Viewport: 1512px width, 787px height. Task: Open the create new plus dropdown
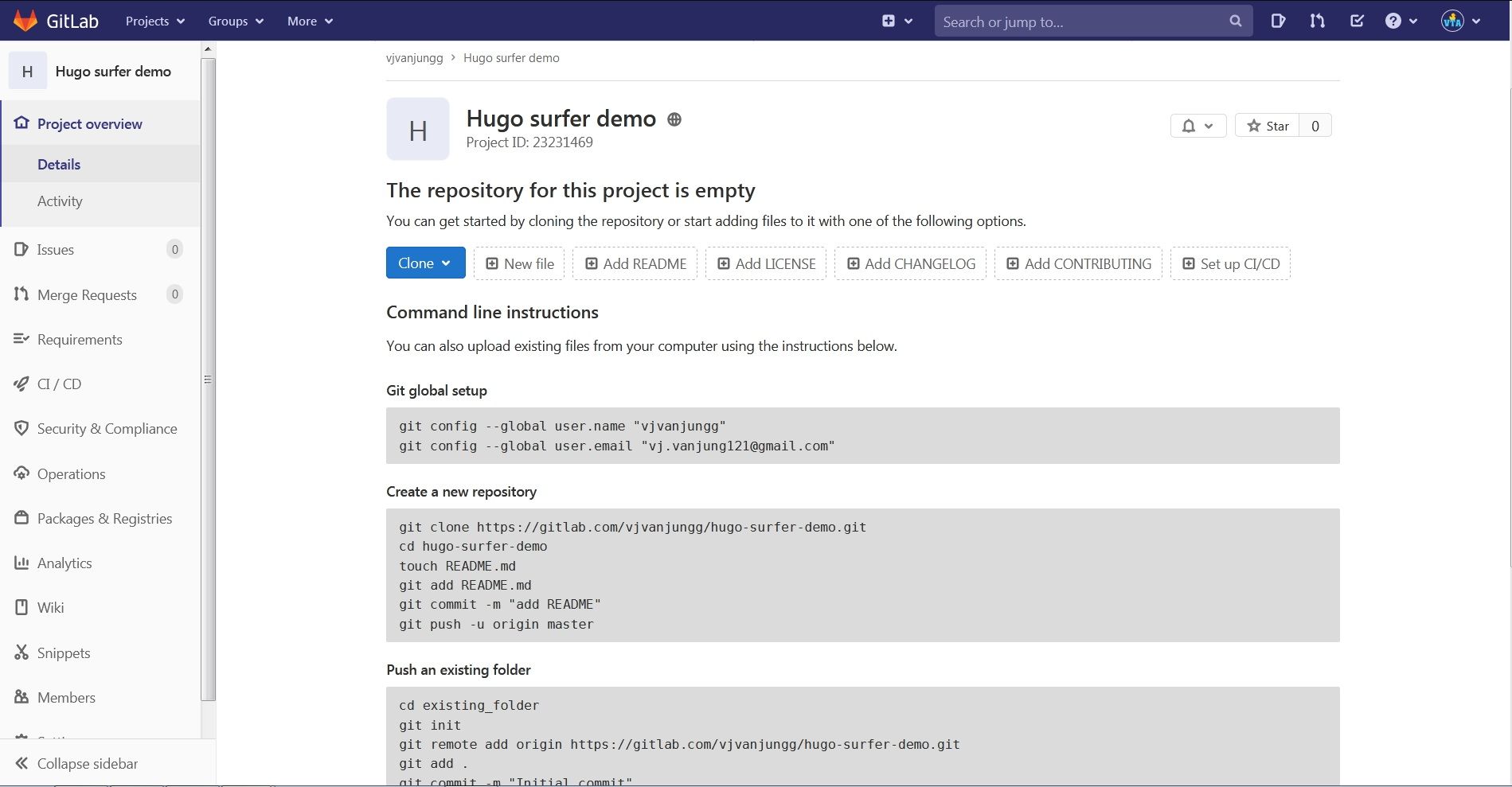[897, 21]
